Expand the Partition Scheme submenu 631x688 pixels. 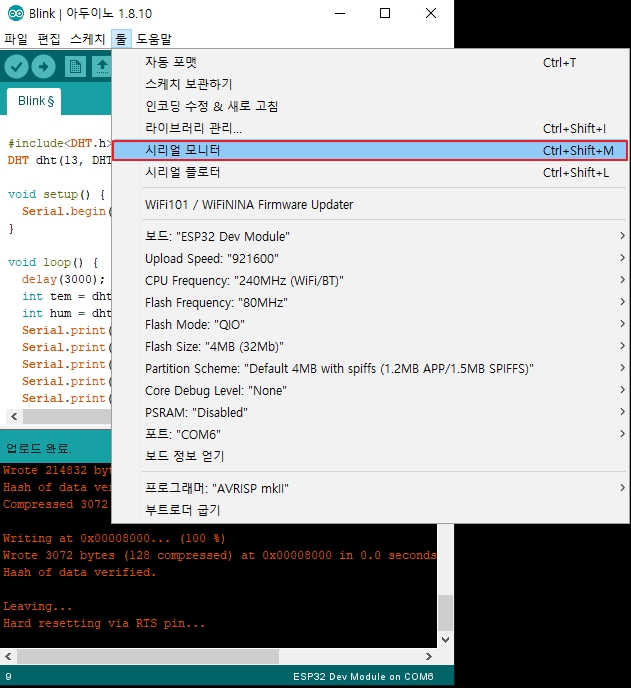(370, 369)
